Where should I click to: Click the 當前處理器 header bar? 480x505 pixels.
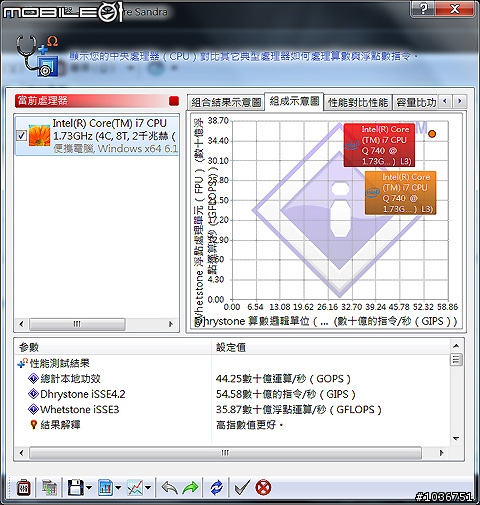point(97,101)
